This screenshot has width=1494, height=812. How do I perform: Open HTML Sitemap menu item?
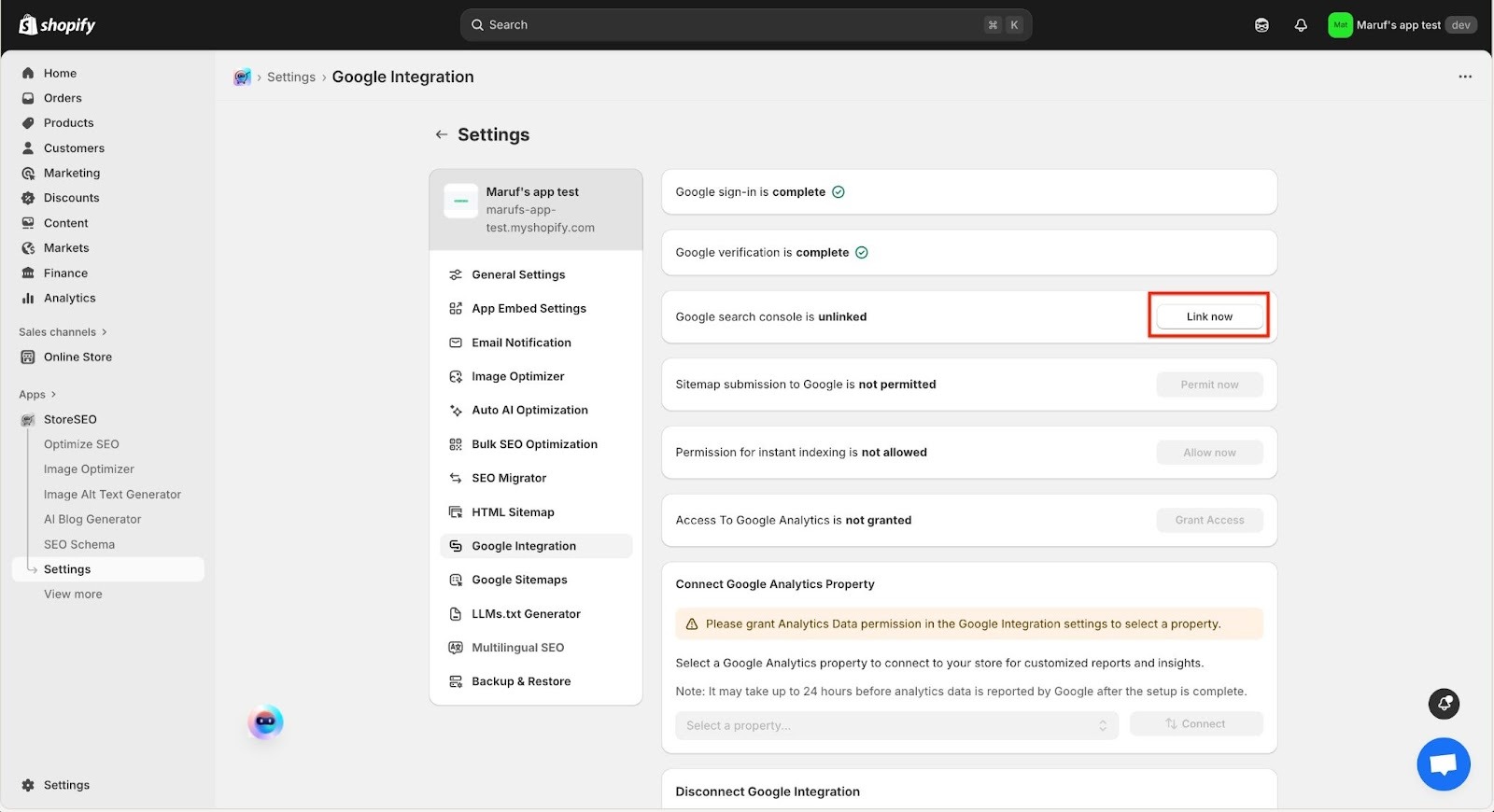pos(536,512)
